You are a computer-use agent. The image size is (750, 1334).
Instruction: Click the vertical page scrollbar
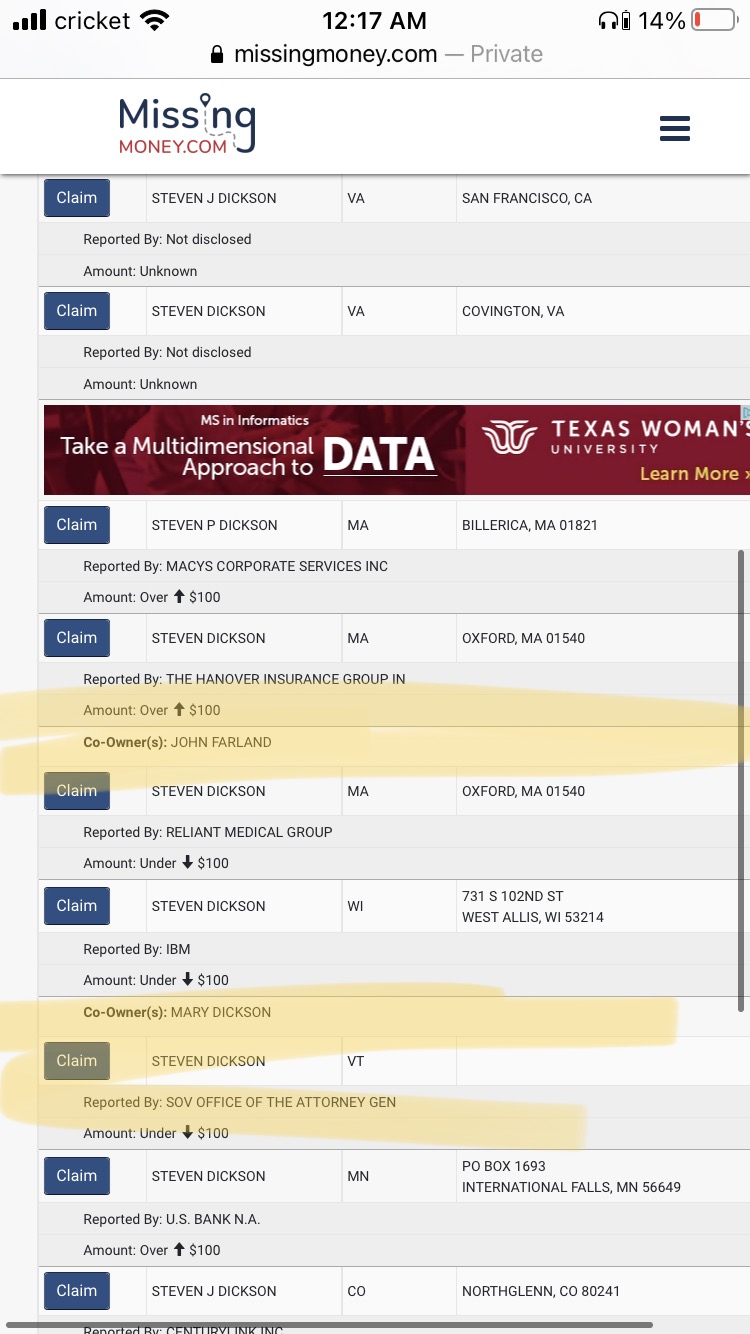[741, 780]
